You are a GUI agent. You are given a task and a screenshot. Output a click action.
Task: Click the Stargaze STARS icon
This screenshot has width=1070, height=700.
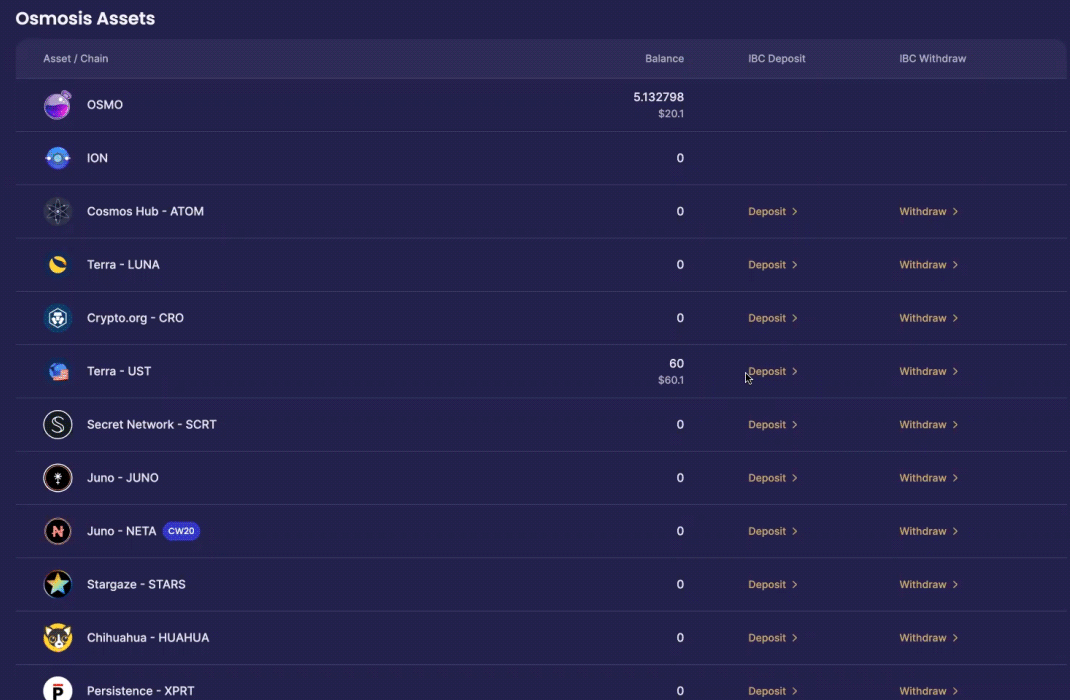[x=57, y=584]
